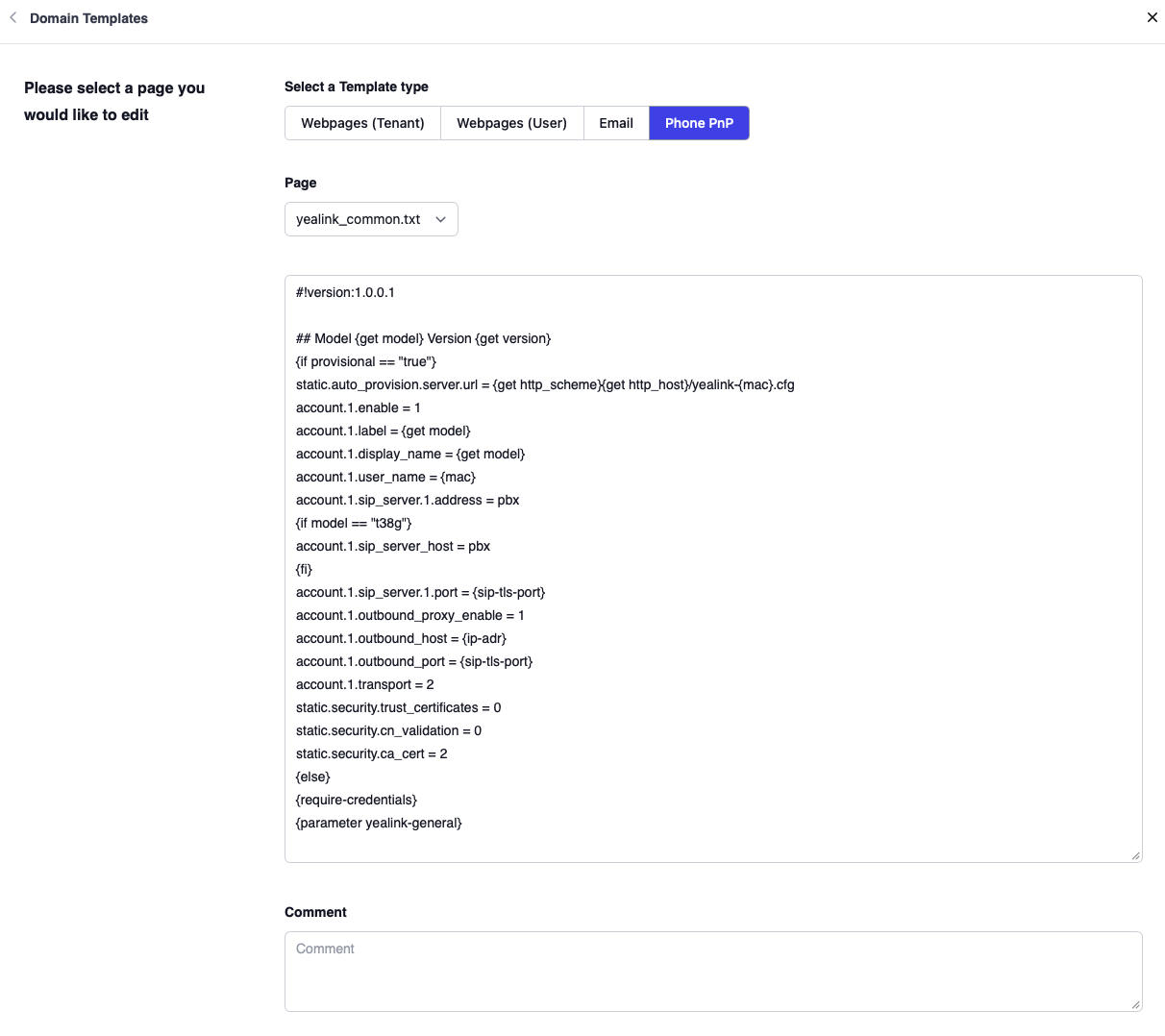Click the Domain Templates title text

pos(88,17)
